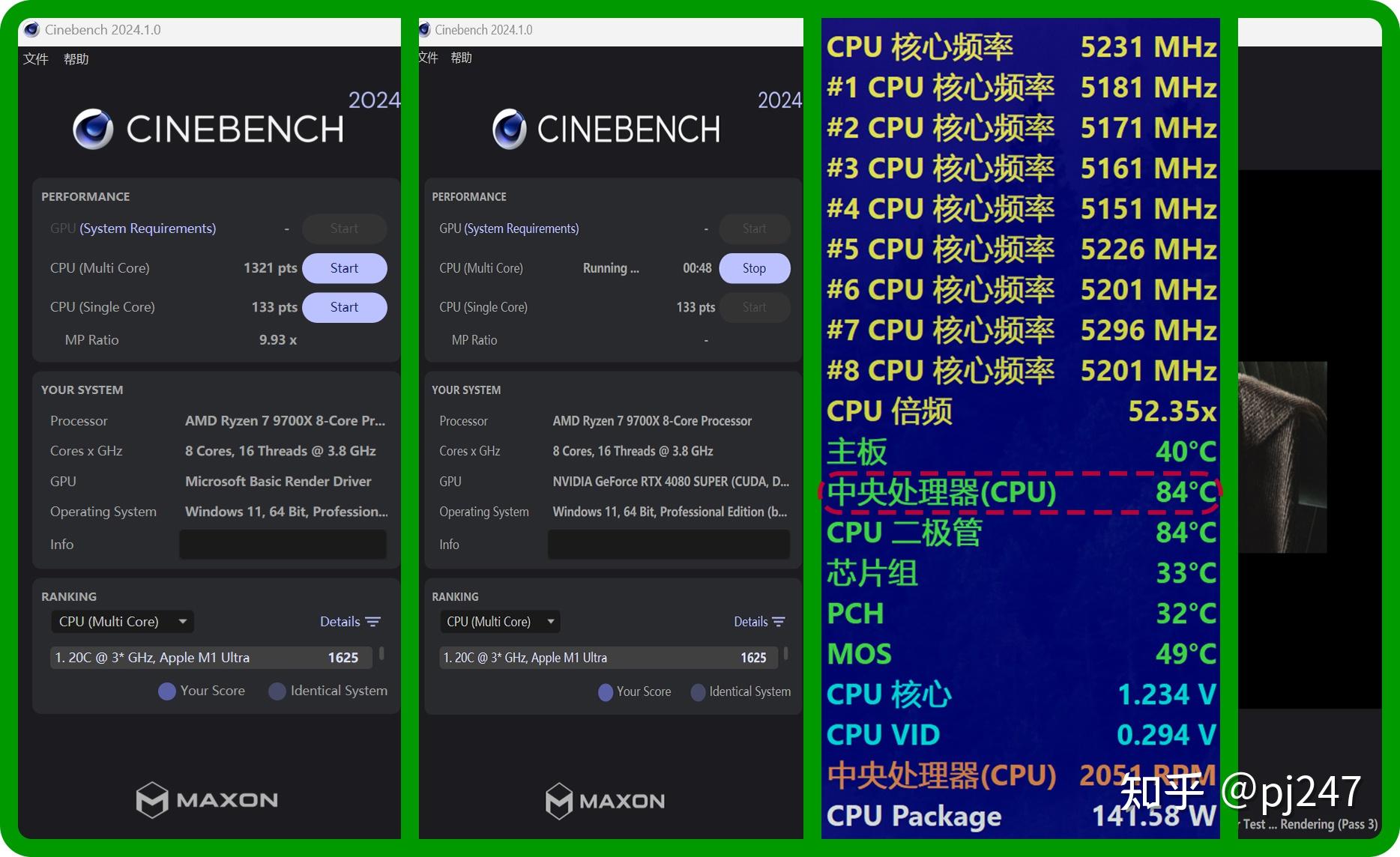1400x857 pixels.
Task: Select Apple M1 Ultra ranking row in middle window
Action: [x=609, y=658]
